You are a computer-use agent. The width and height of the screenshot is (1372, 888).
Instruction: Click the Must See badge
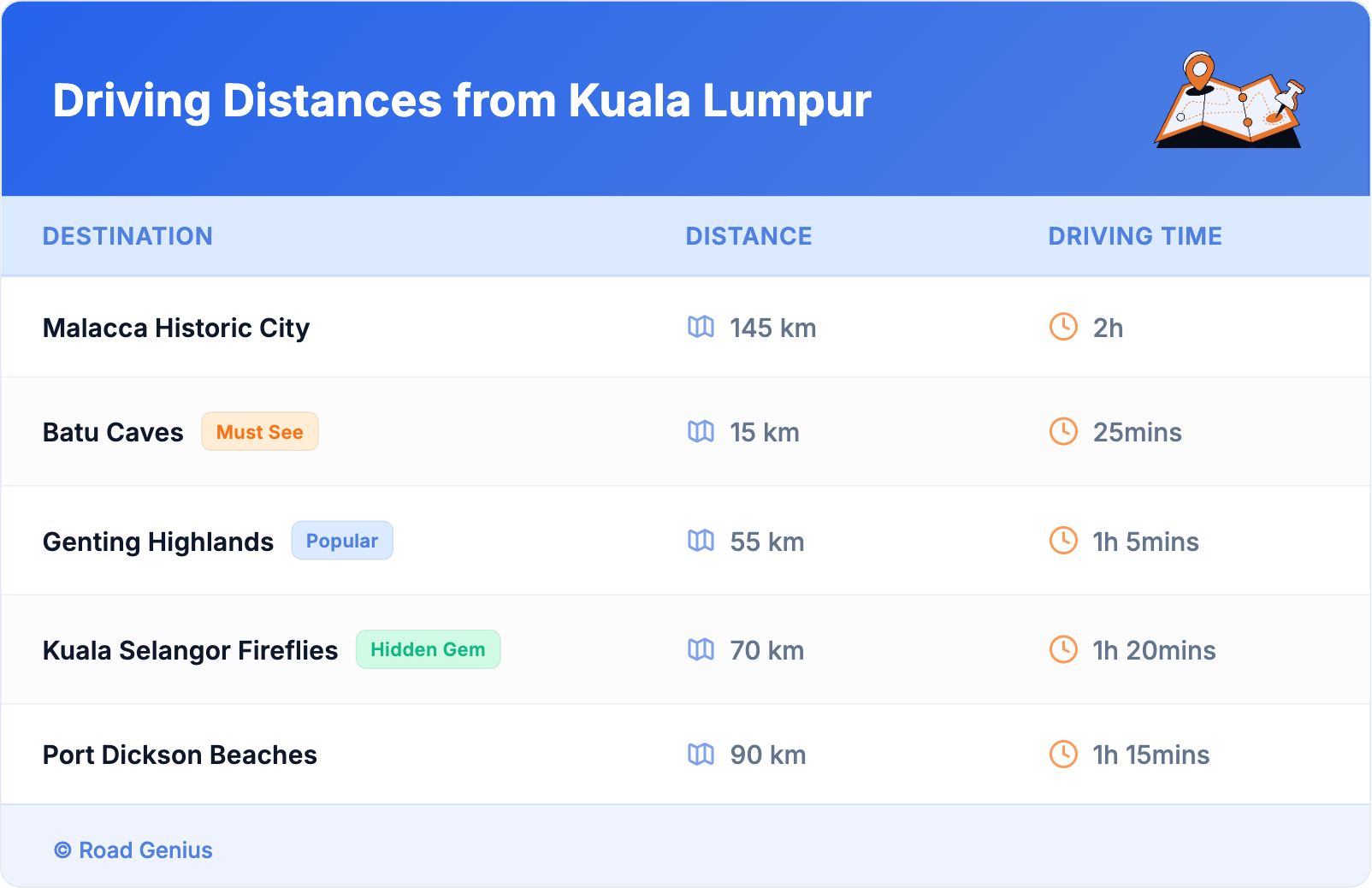(x=260, y=432)
